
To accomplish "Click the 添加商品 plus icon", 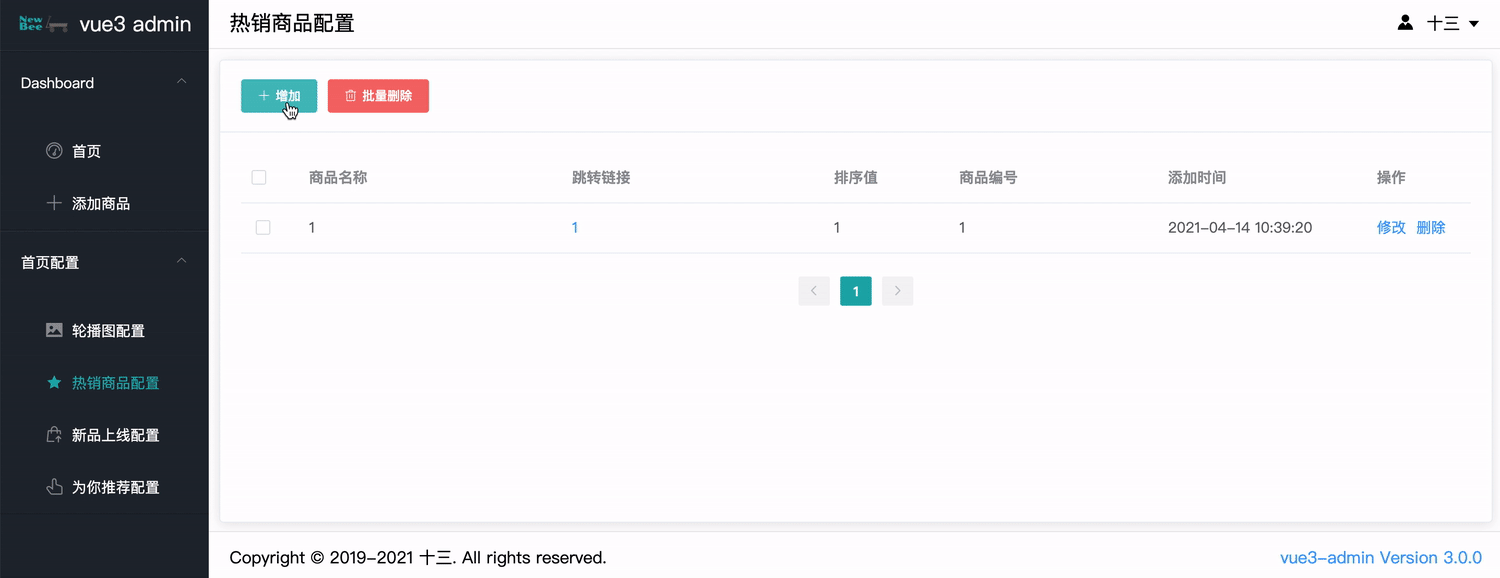I will coord(53,202).
